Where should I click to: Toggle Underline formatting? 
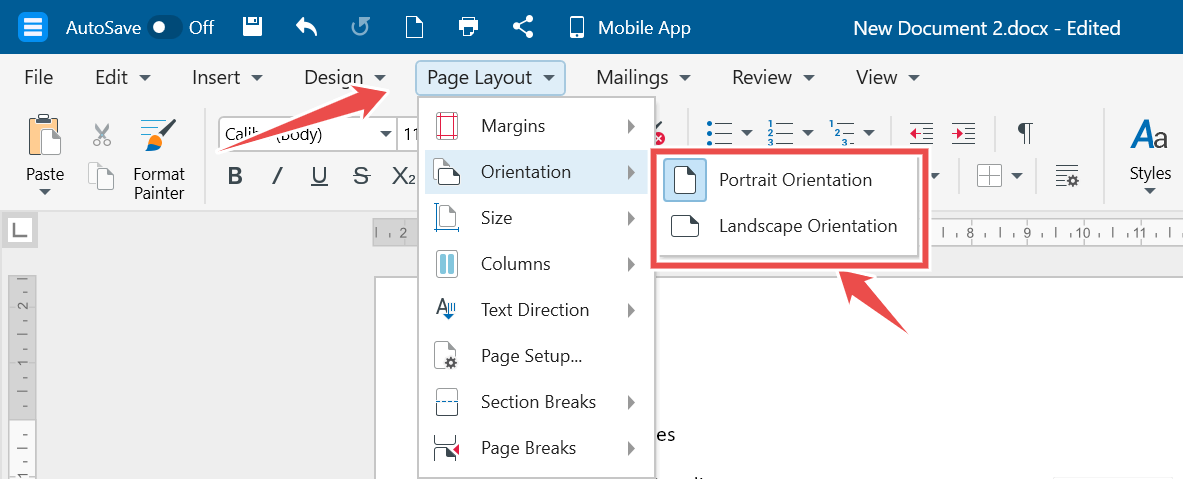point(319,177)
